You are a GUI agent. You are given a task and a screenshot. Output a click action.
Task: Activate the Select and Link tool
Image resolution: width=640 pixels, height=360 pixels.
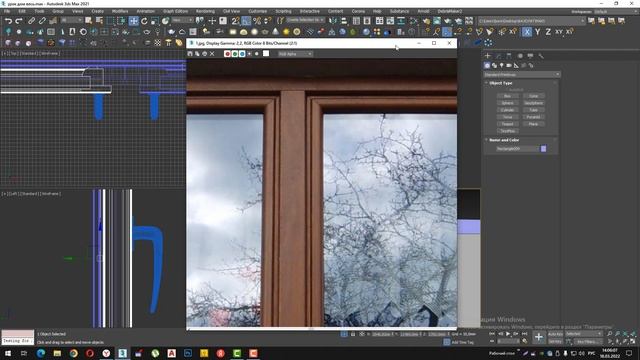(x=31, y=20)
